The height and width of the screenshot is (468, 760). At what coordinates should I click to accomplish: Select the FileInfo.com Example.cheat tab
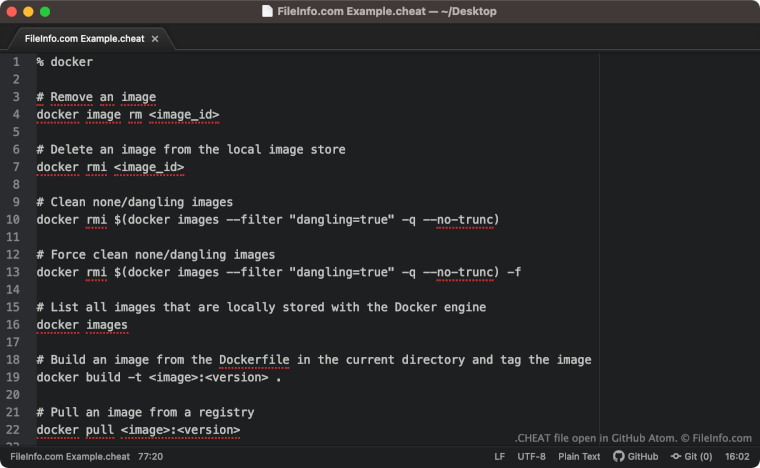point(85,39)
